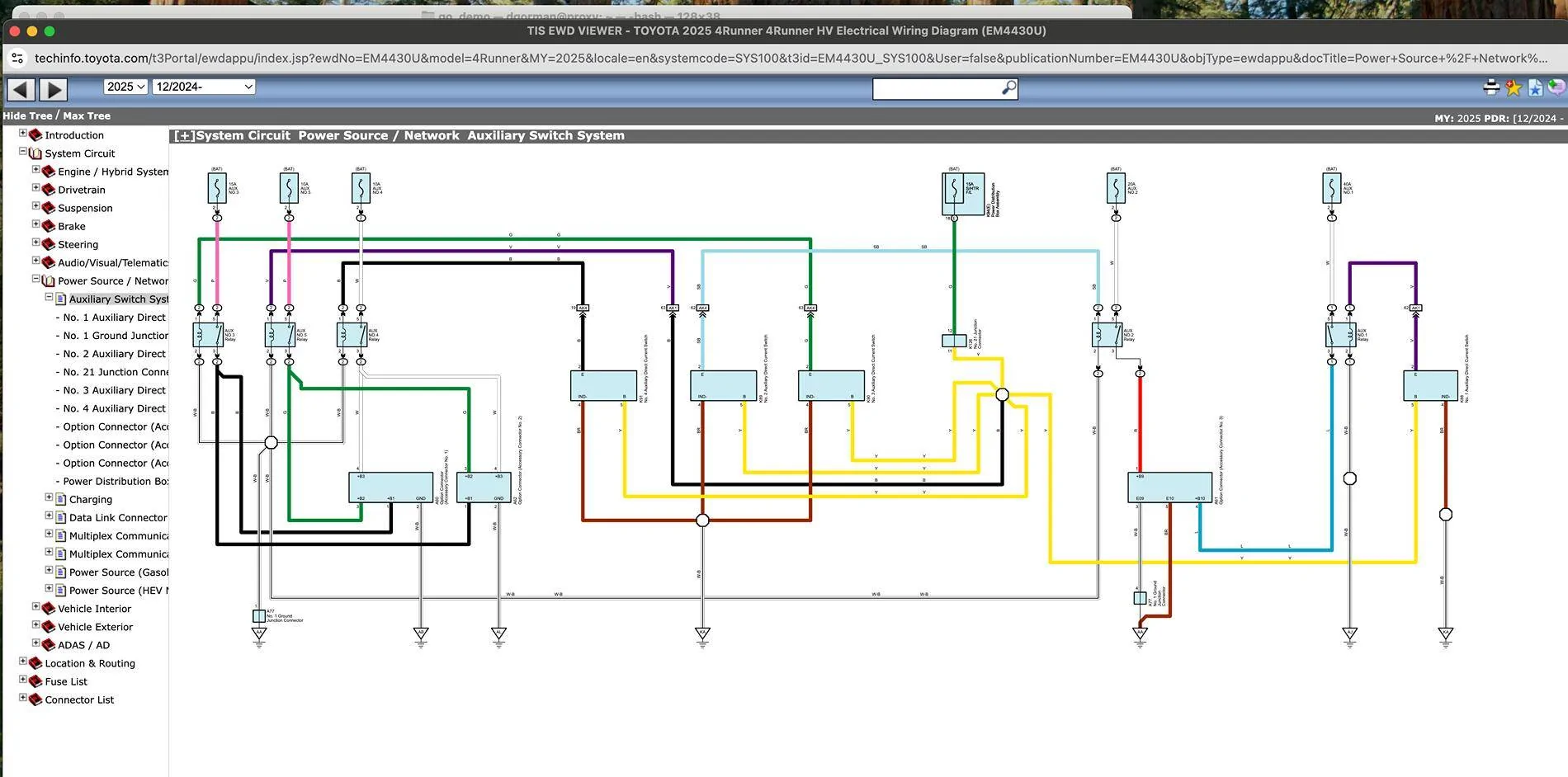Image resolution: width=1568 pixels, height=777 pixels.
Task: Expand the Introduction tree node
Action: click(x=23, y=134)
